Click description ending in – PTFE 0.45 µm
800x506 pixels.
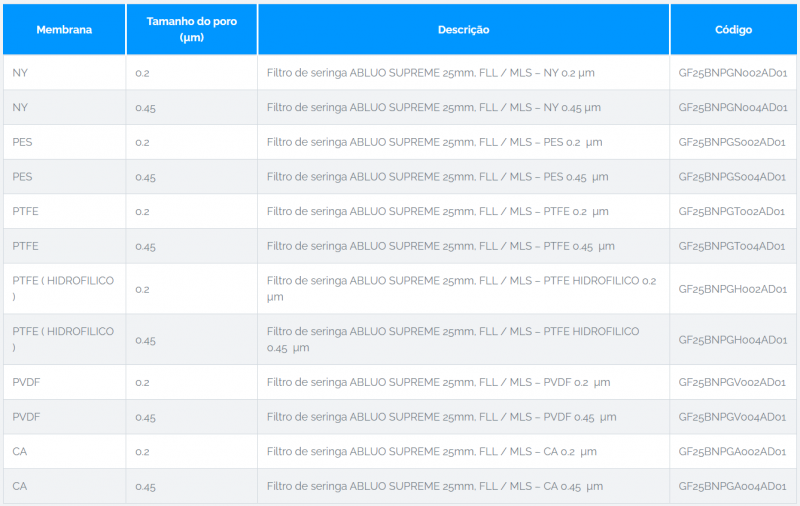tap(440, 246)
